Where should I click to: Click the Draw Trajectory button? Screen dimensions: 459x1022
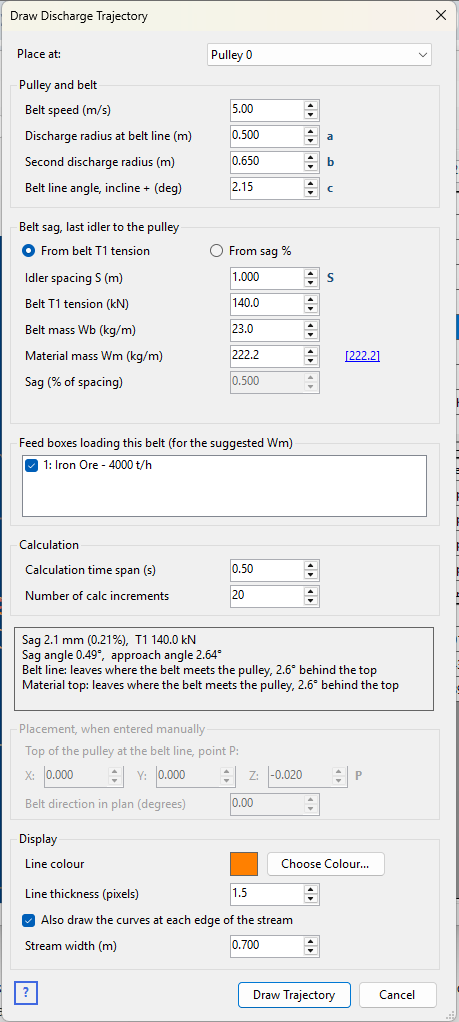pos(294,995)
